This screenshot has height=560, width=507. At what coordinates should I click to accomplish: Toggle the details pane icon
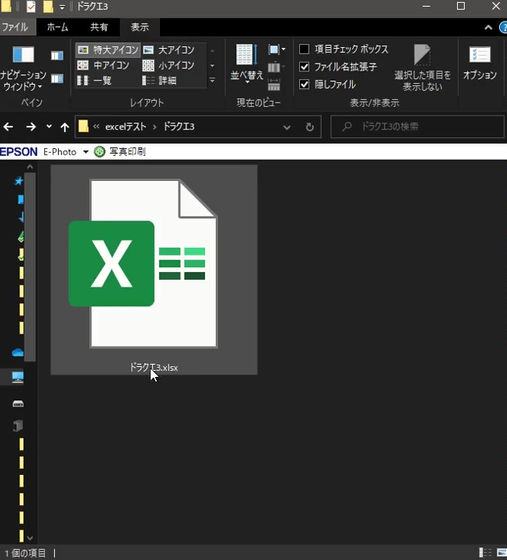pyautogui.click(x=57, y=79)
